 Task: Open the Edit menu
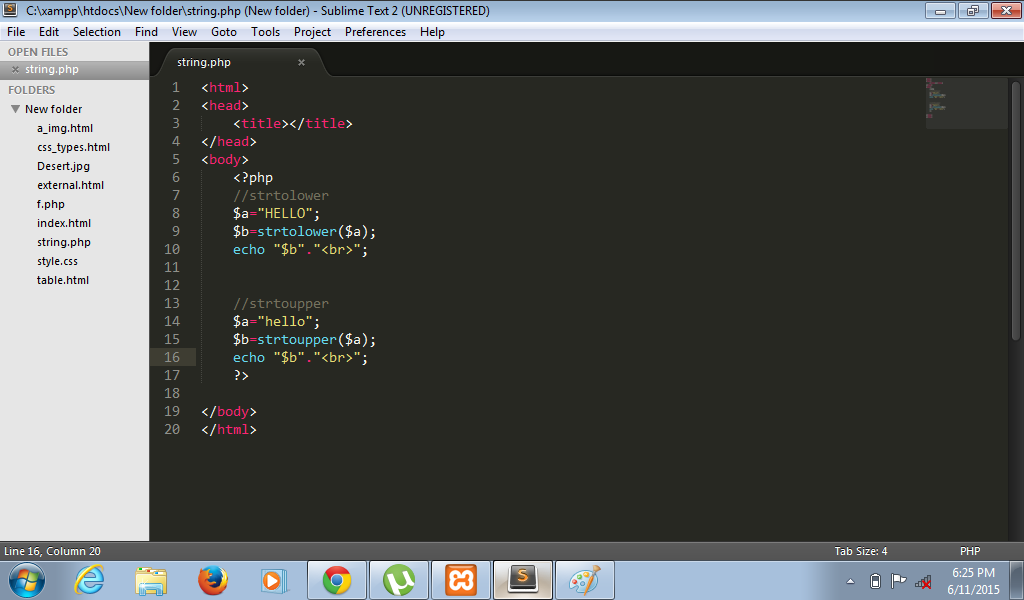click(x=49, y=32)
